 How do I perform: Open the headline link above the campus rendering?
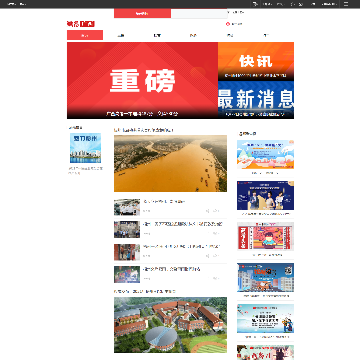tap(145, 291)
